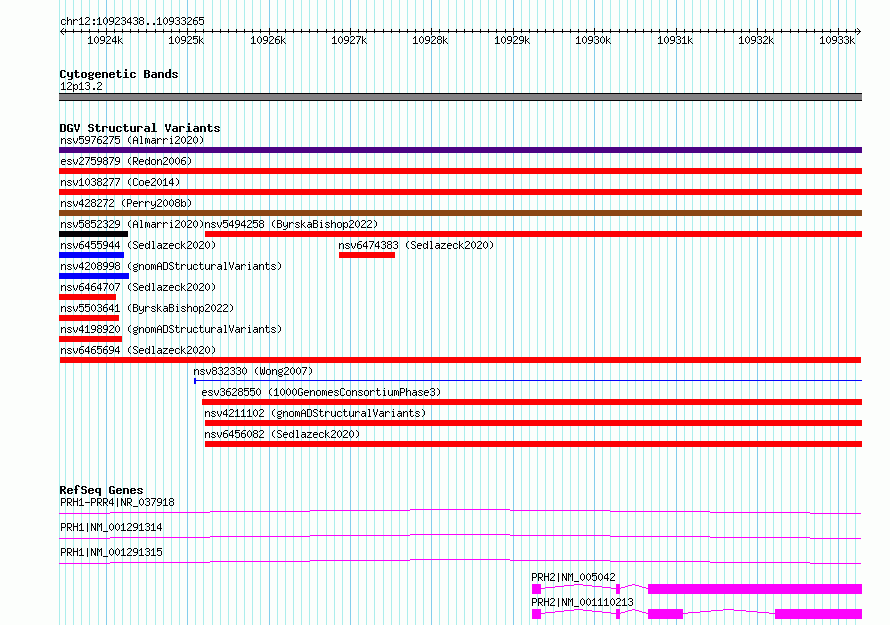Select the blue bar under nsv6455944
890x625 pixels.
pyautogui.click(x=91, y=255)
